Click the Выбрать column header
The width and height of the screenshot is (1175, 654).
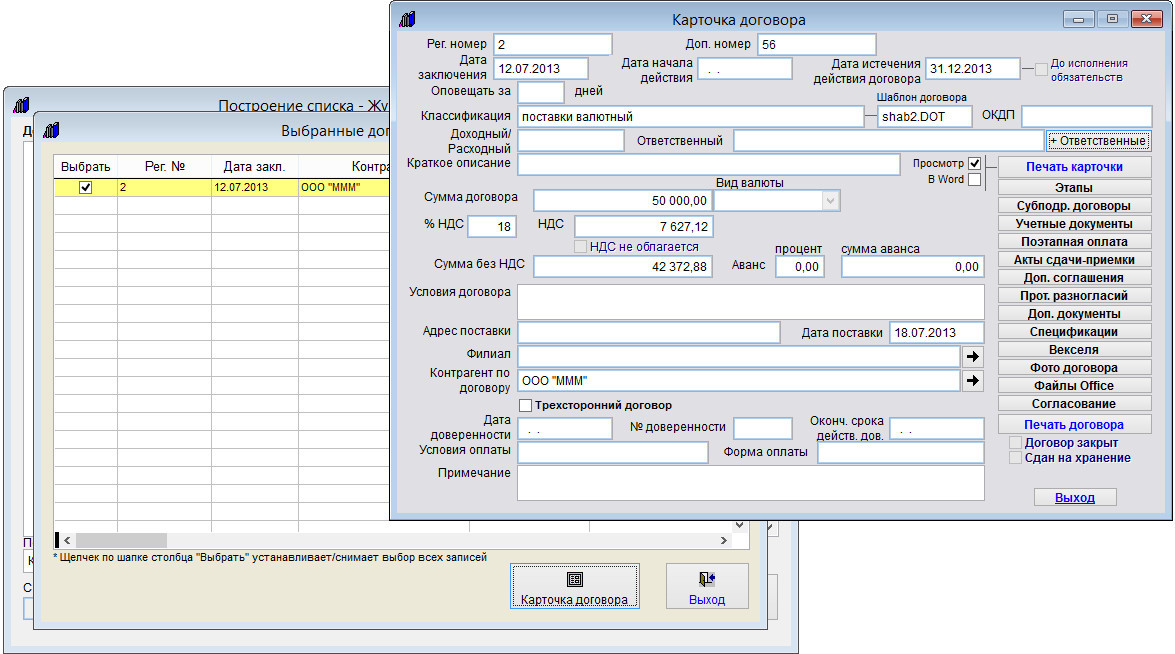click(x=85, y=166)
